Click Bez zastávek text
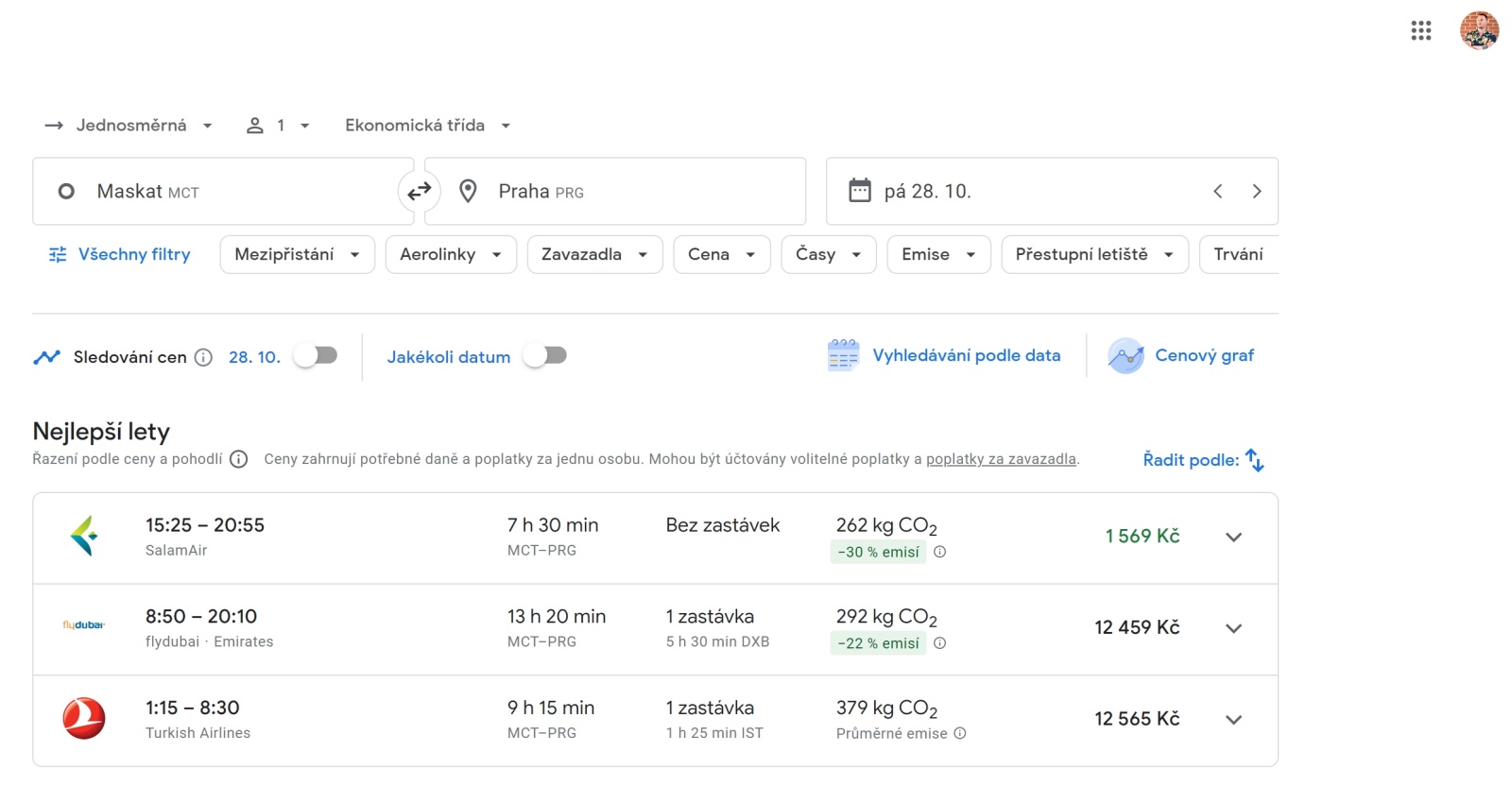This screenshot has width=1512, height=786. tap(723, 525)
